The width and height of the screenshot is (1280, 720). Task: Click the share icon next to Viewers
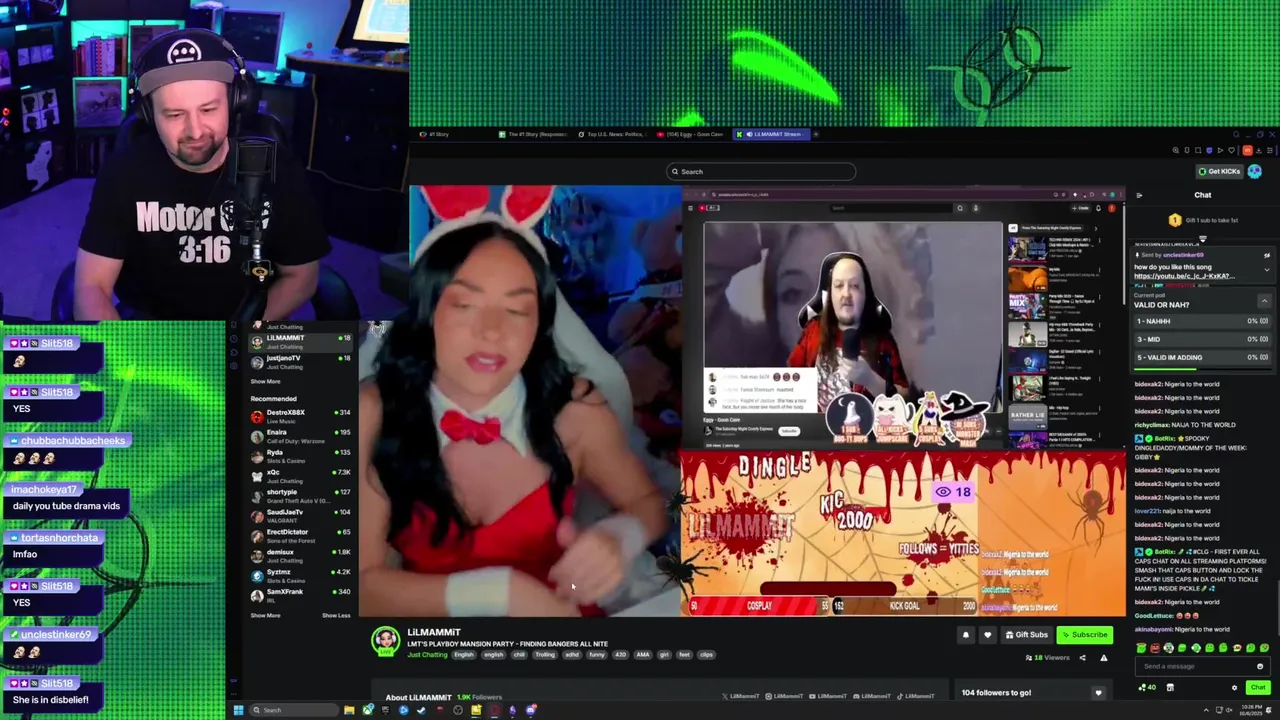tap(1082, 658)
